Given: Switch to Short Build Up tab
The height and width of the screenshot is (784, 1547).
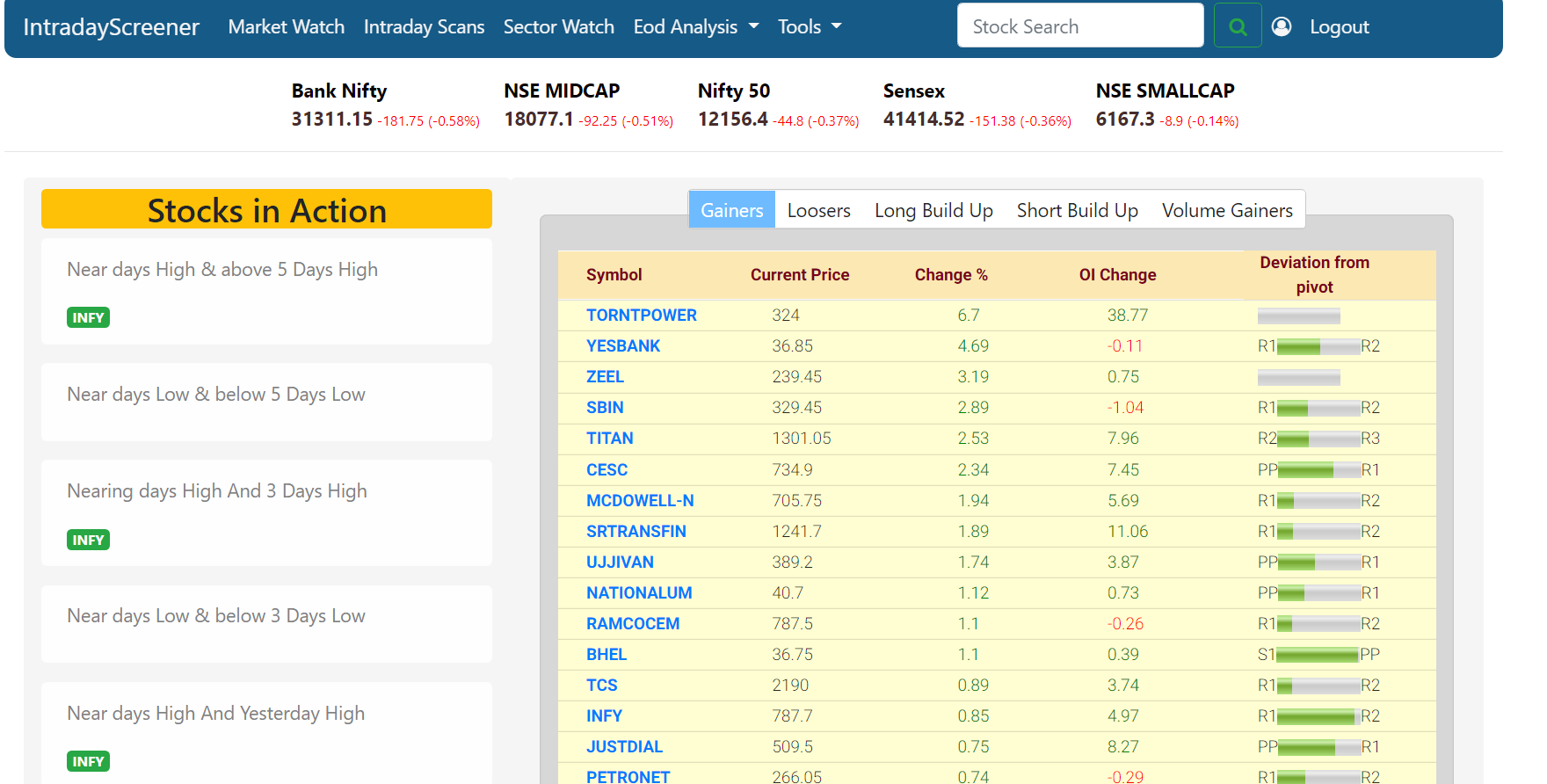Looking at the screenshot, I should [1078, 210].
